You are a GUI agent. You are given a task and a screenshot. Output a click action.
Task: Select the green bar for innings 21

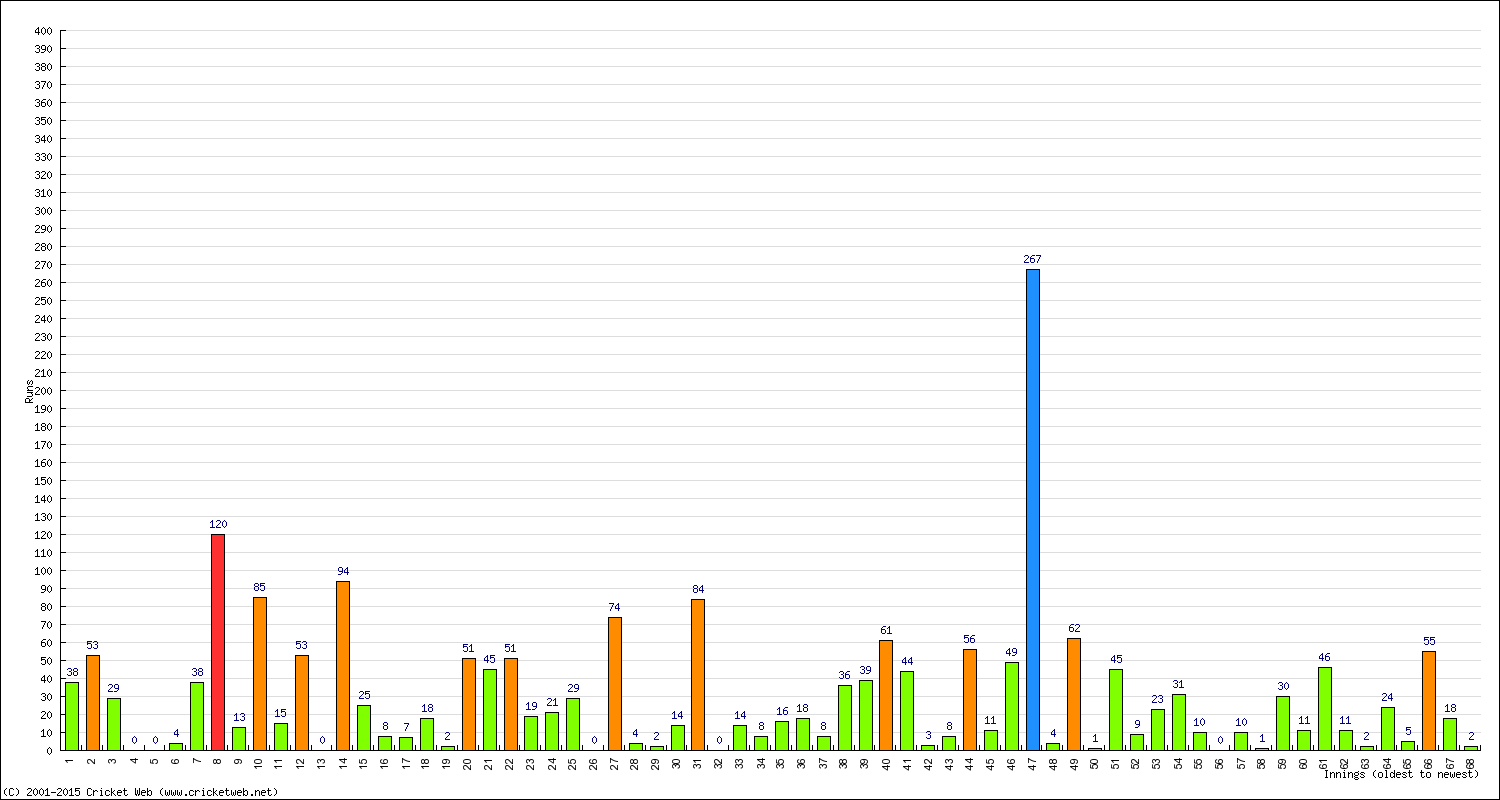(x=490, y=709)
